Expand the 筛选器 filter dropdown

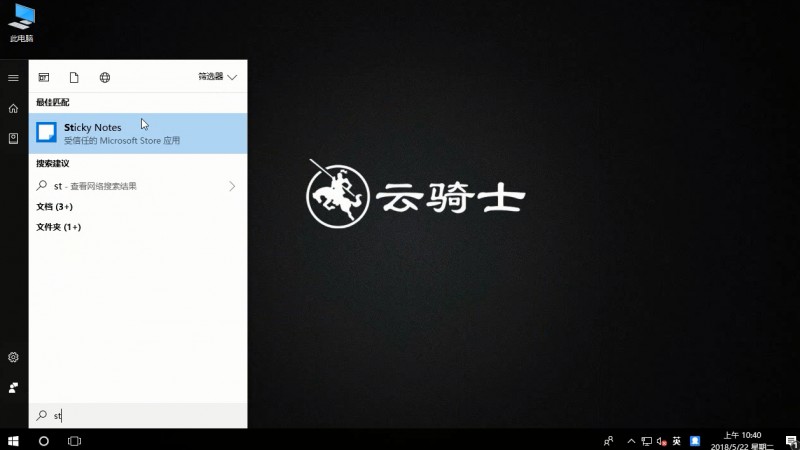click(x=217, y=77)
